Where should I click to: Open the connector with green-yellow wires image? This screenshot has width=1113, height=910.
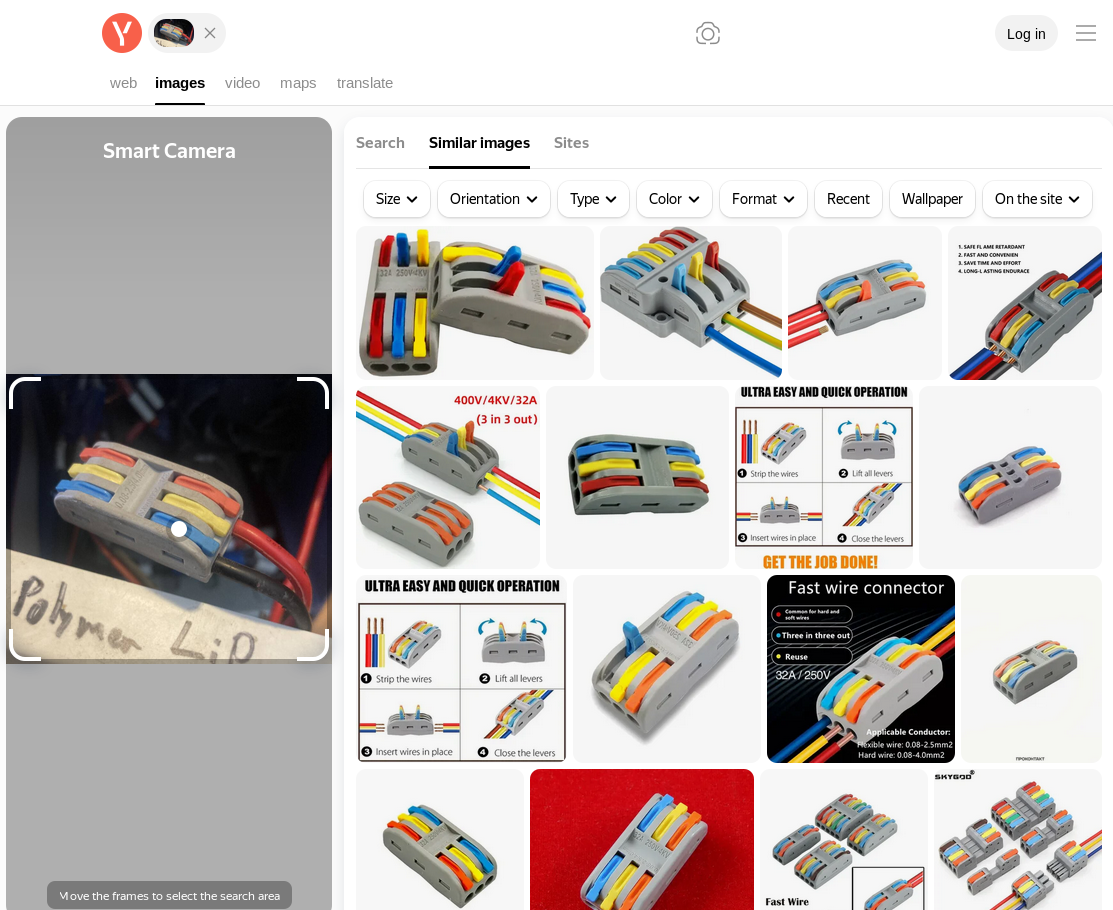click(x=691, y=303)
